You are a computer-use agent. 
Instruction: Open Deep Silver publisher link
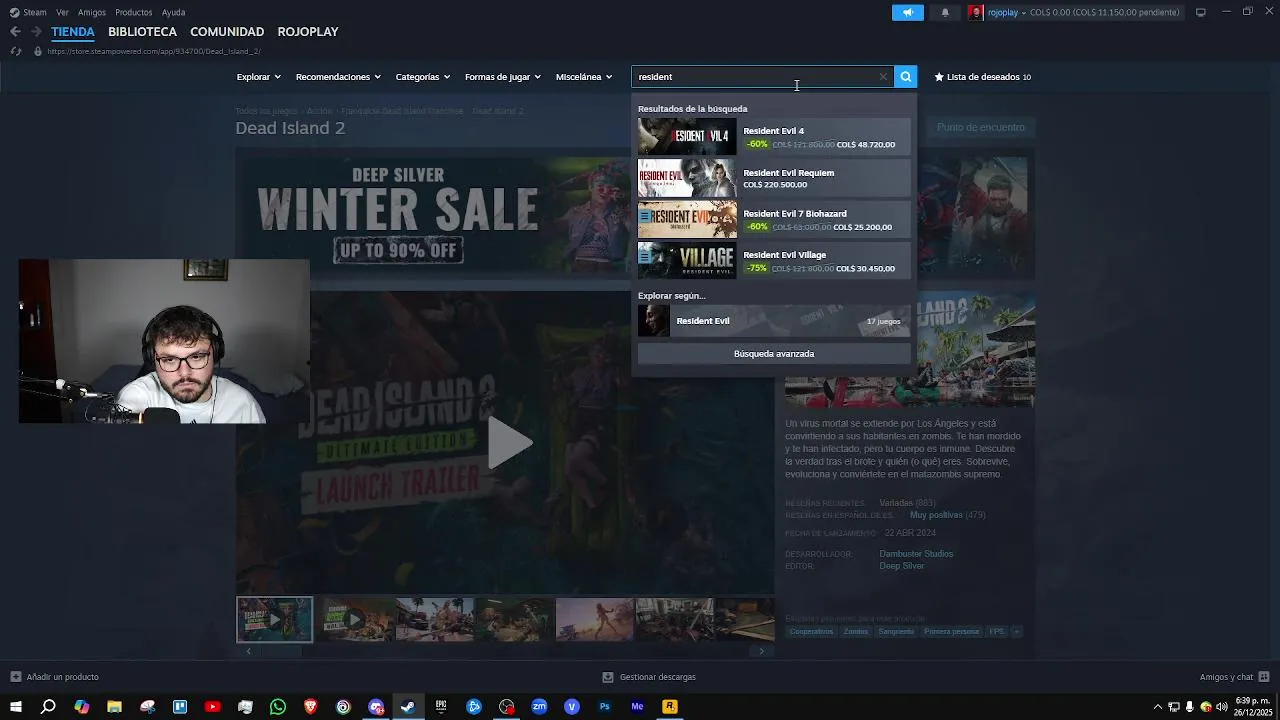point(901,566)
